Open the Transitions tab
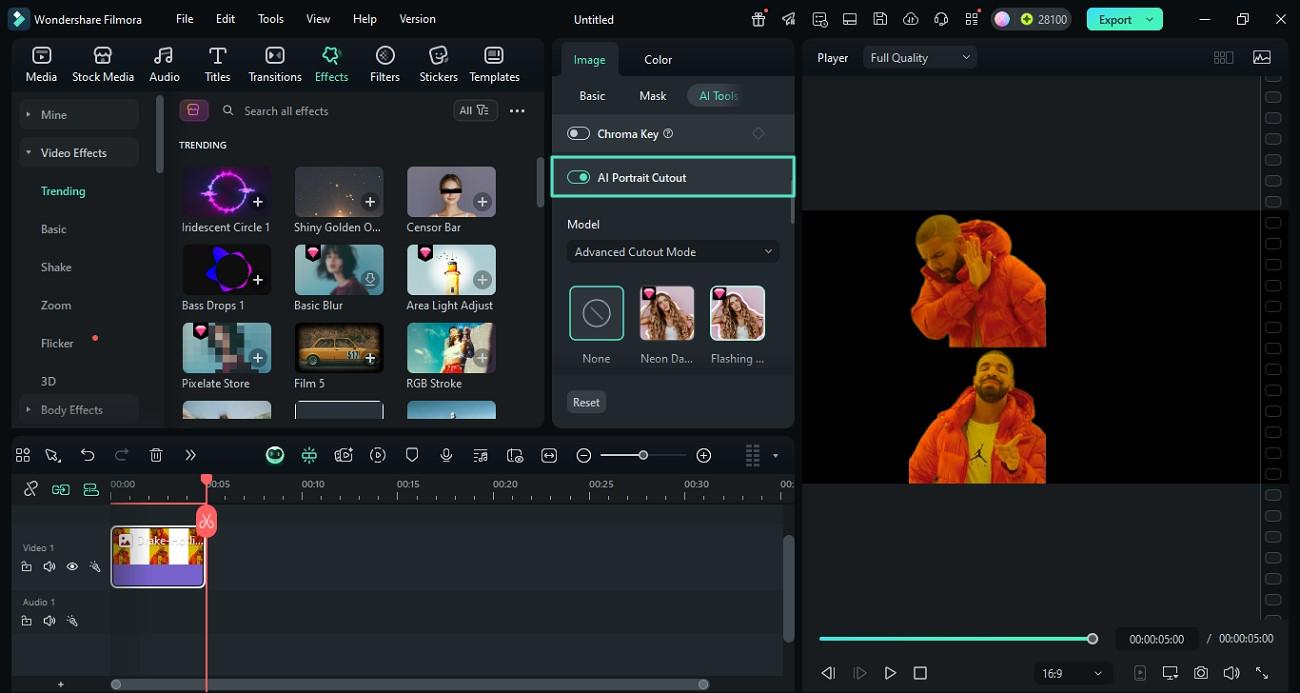1300x693 pixels. (x=274, y=64)
